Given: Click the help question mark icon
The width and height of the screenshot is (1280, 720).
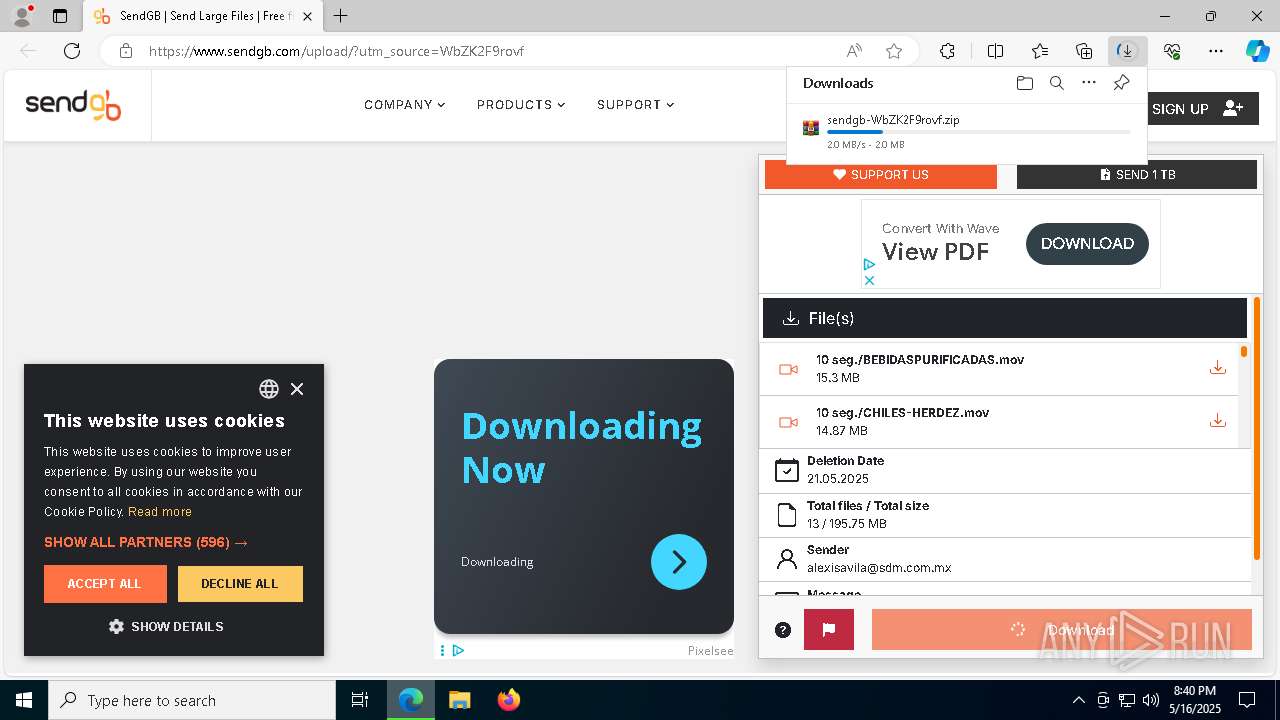Looking at the screenshot, I should [783, 630].
